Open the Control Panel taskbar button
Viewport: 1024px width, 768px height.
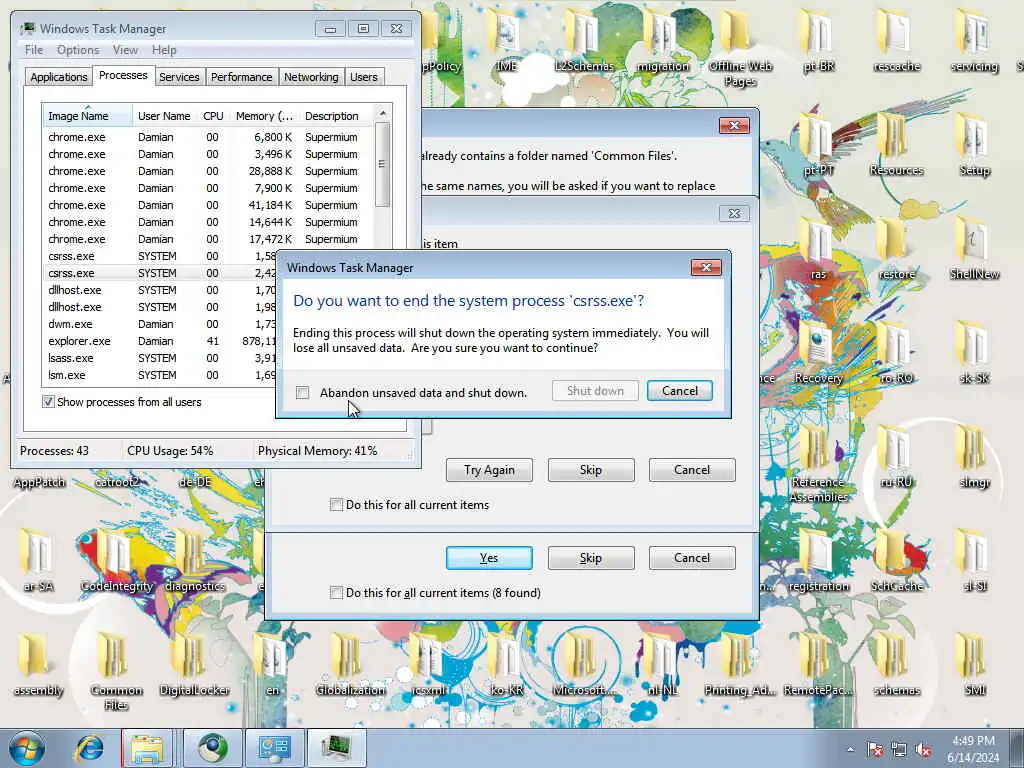click(274, 748)
